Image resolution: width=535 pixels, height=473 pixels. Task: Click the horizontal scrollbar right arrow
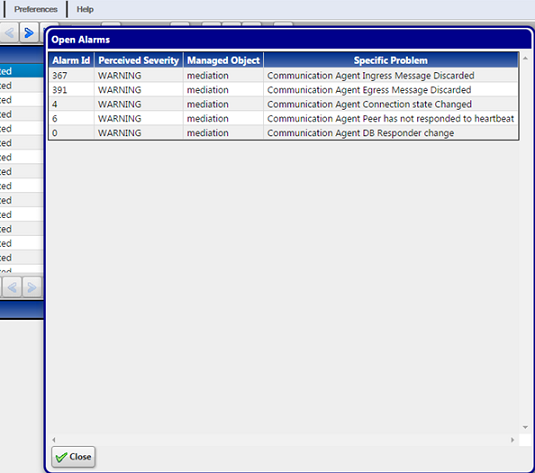click(512, 440)
